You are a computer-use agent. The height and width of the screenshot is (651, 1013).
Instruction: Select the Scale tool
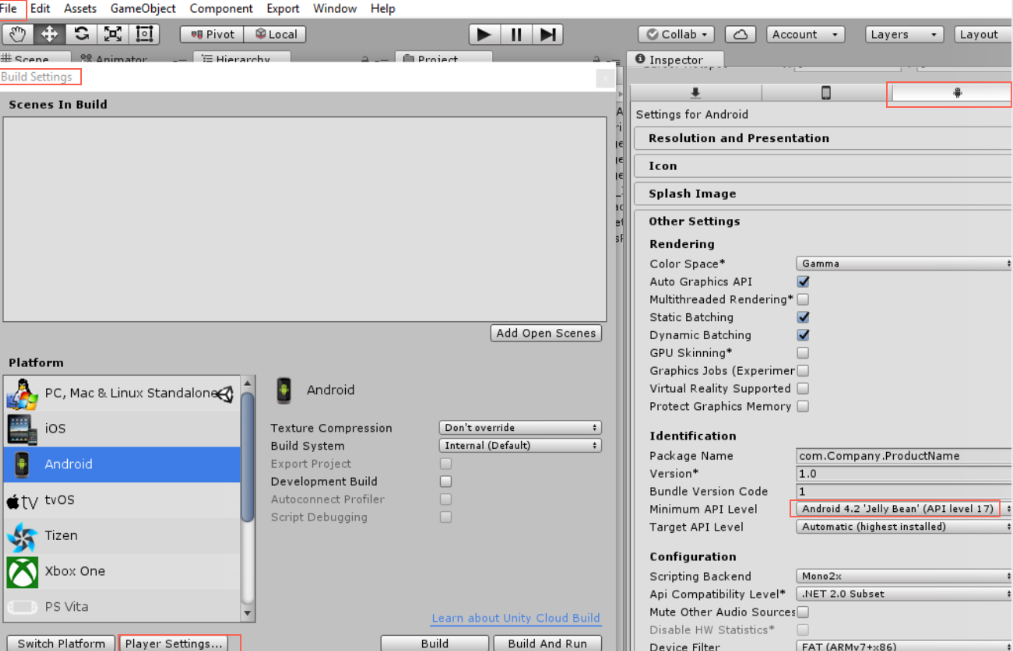pos(112,34)
